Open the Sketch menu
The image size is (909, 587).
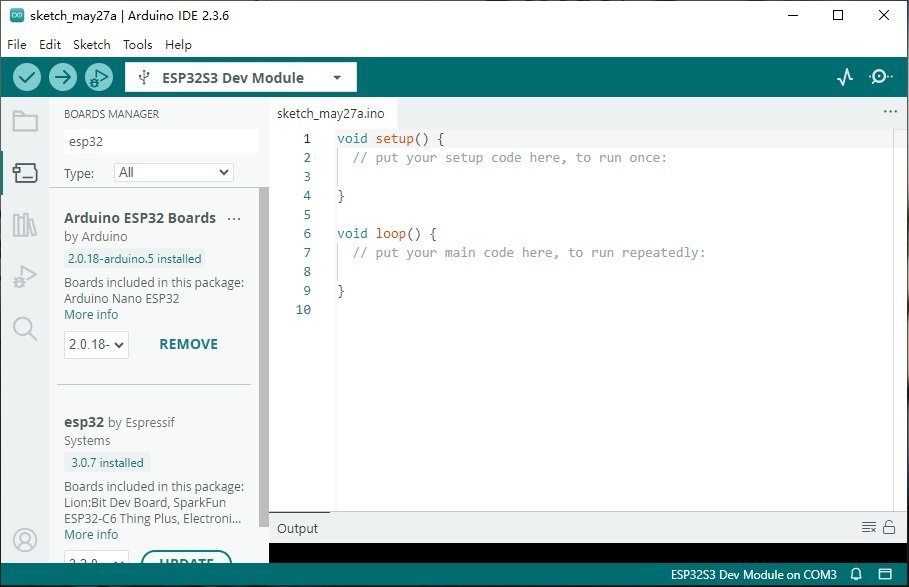(x=92, y=45)
